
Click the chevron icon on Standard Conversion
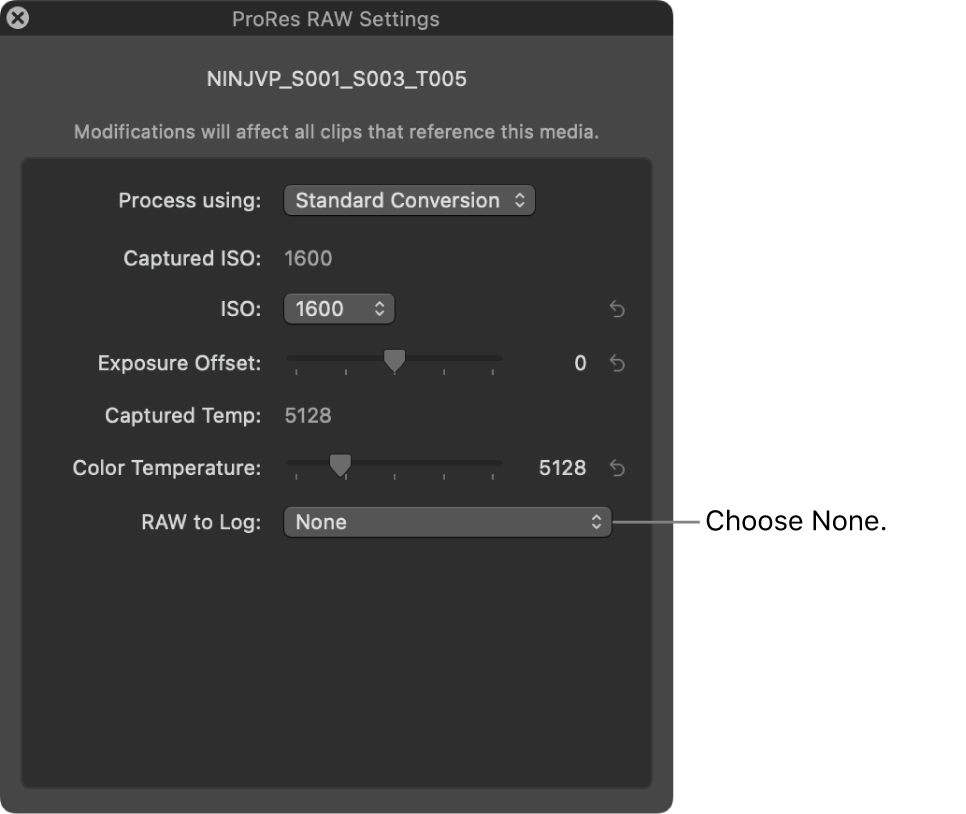click(x=521, y=200)
